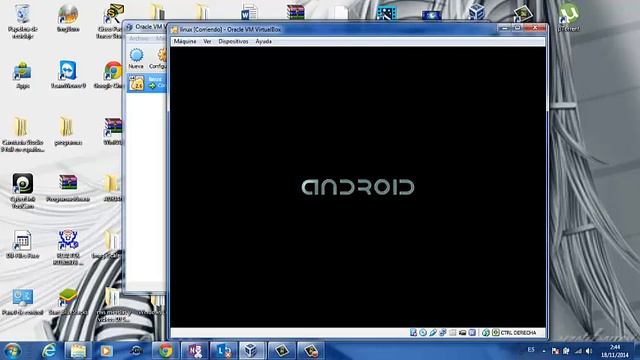Open Archivo menu in VirtualBox Manager window
The width and height of the screenshot is (640, 360).
(139, 38)
